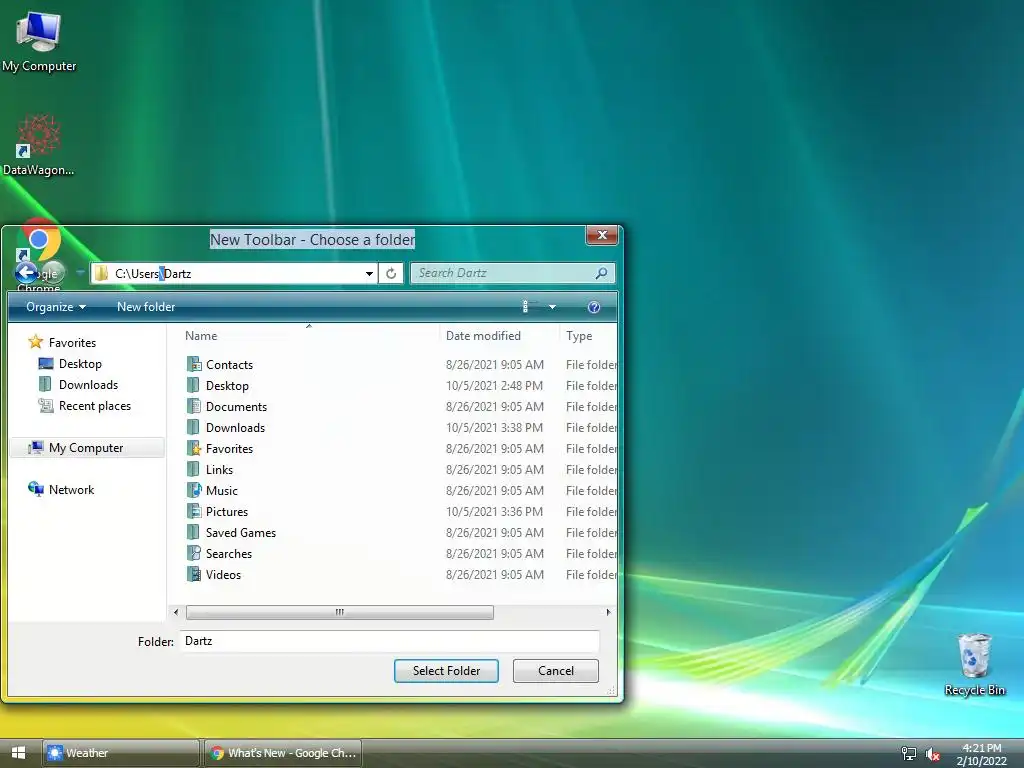Select the Desktop folder in file list

(x=227, y=385)
